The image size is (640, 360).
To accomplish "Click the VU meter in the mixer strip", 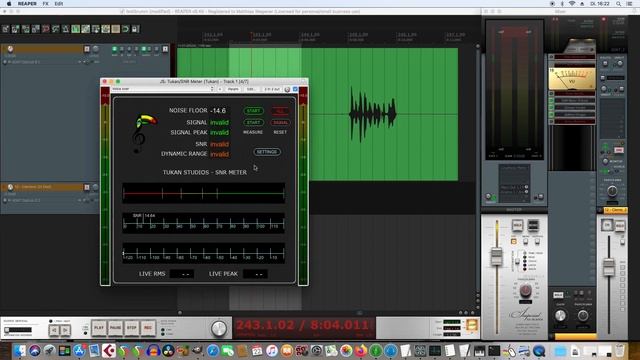I will 571,79.
